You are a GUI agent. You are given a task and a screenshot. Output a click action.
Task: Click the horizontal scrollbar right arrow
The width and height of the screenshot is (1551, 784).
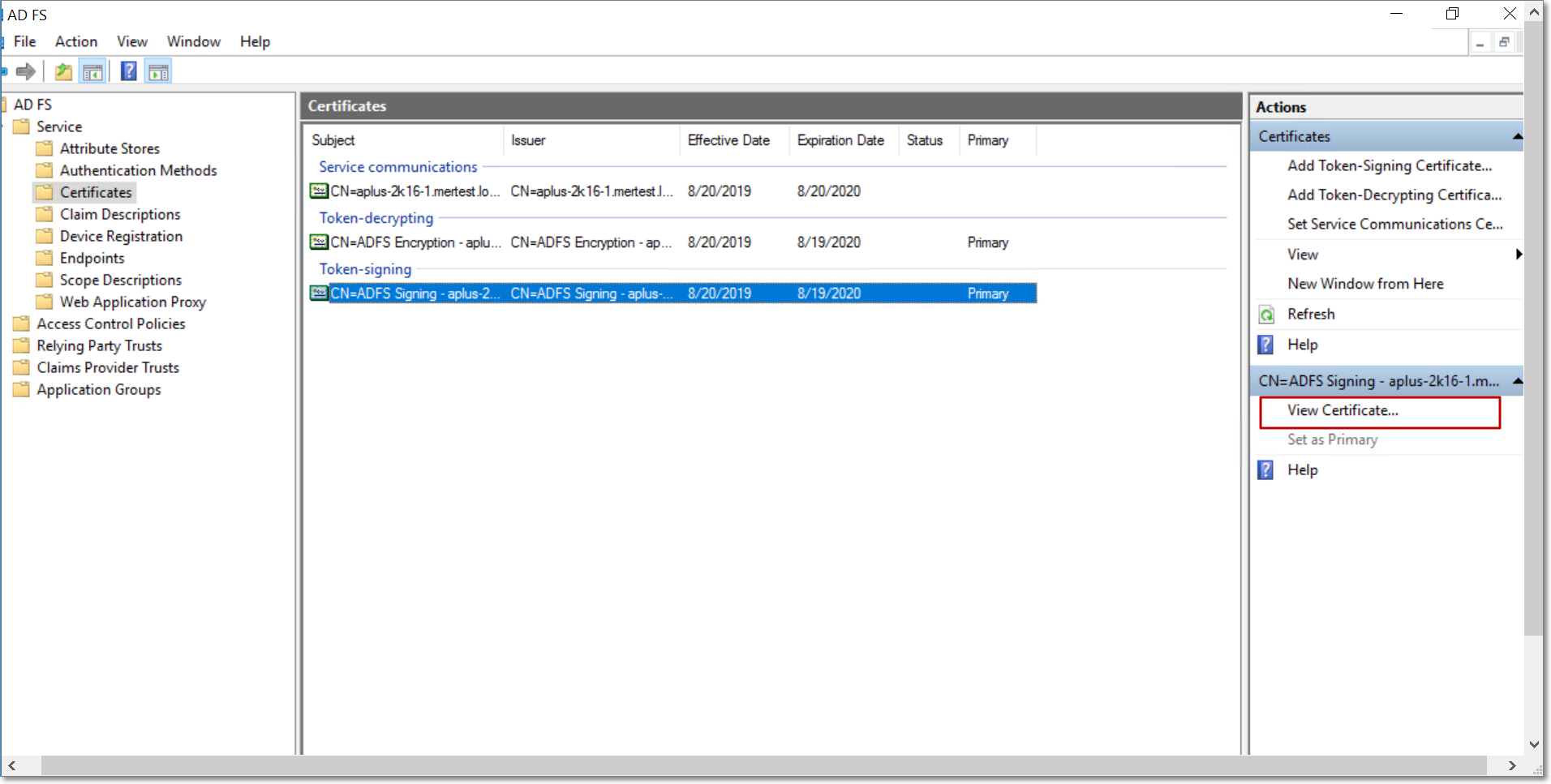click(1511, 765)
